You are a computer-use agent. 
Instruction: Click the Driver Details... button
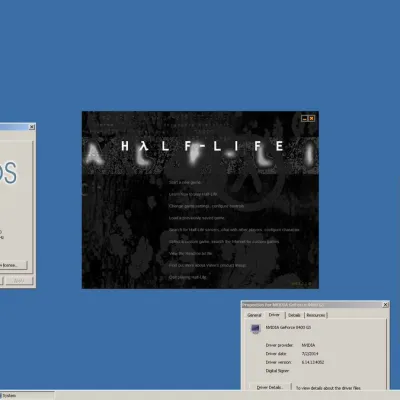[x=270, y=387]
